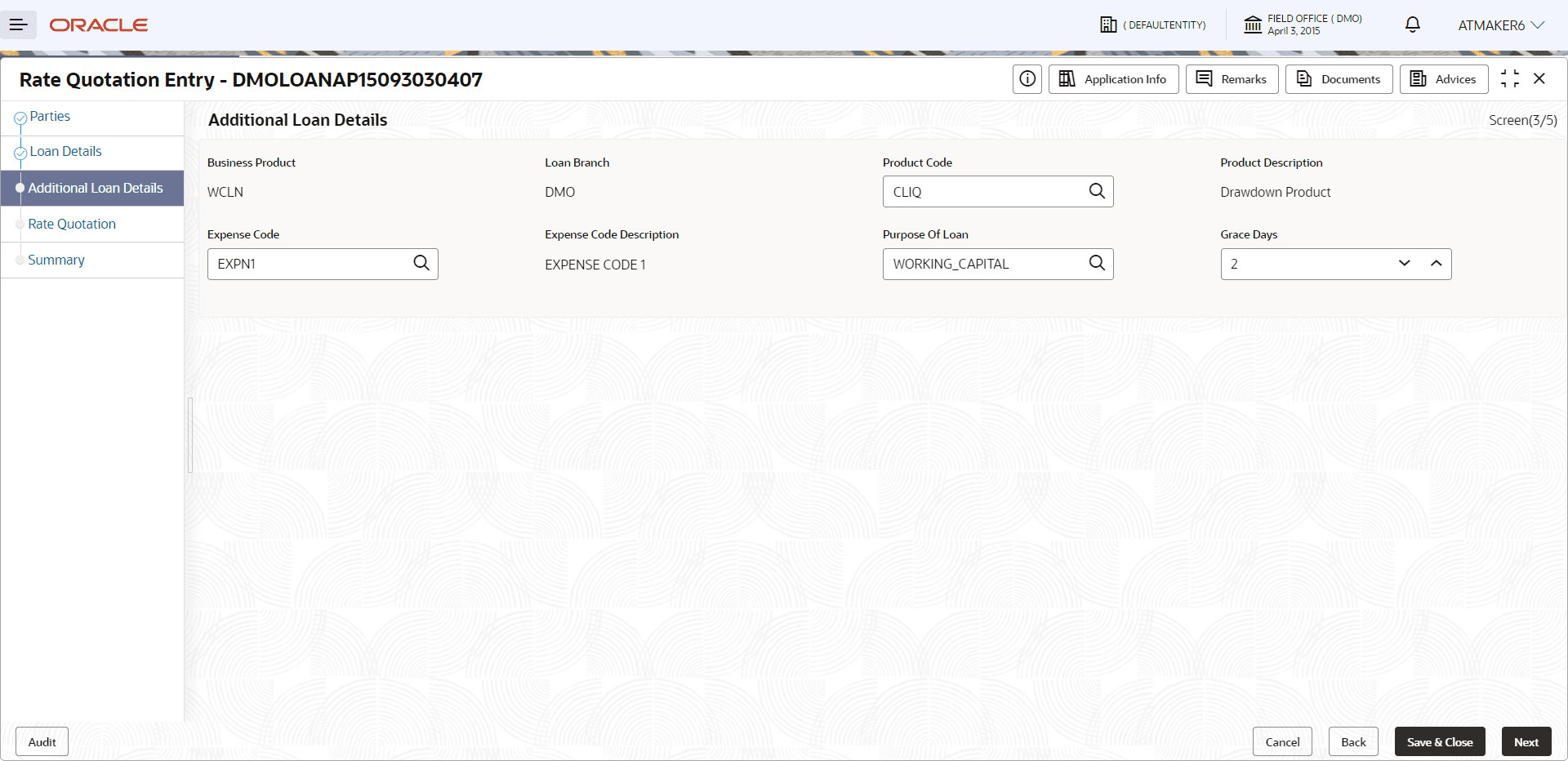Click the April 3, 2015 date text
Viewport: 1568px width, 761px height.
coord(1294,31)
